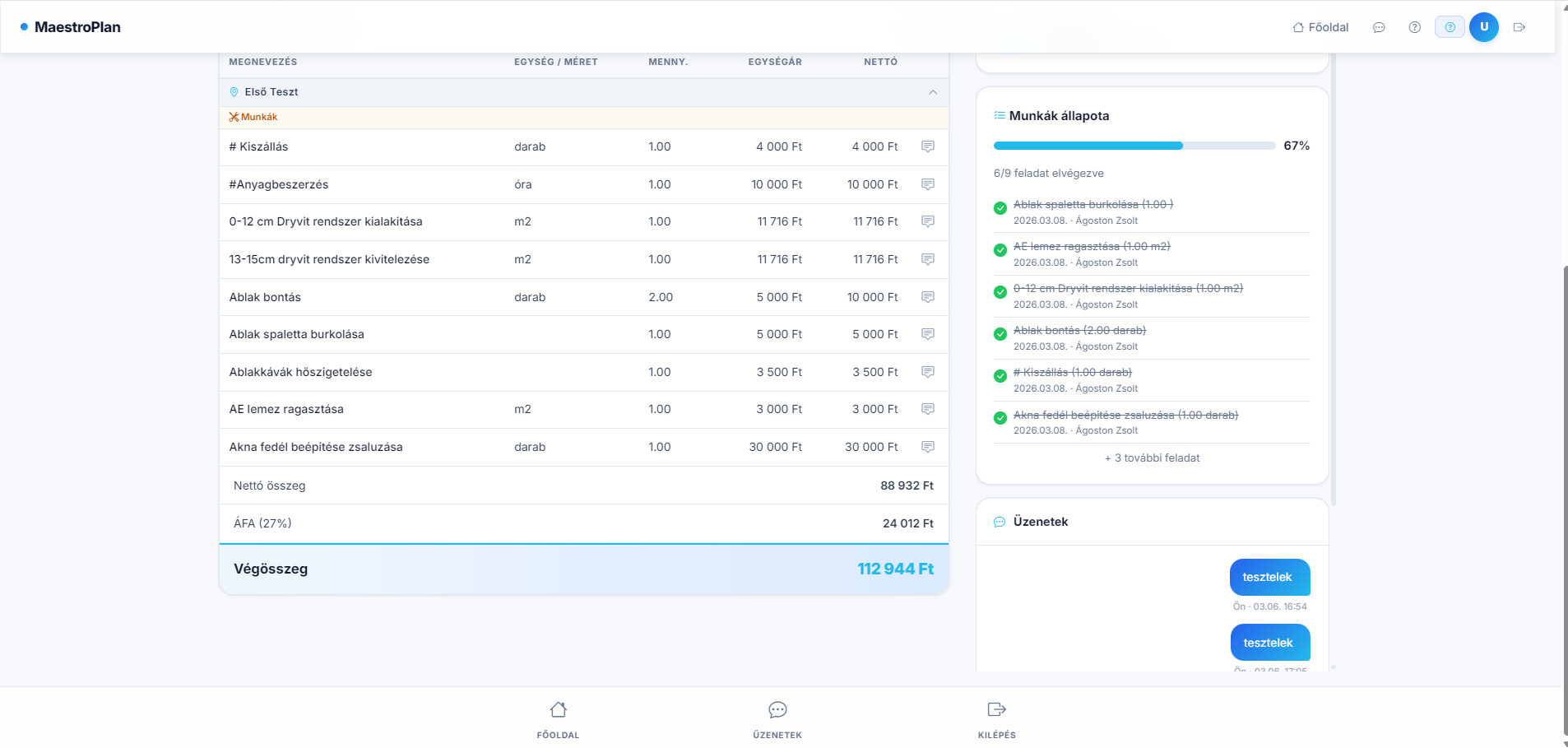Expand the 3 további feladat list
Screen dimensions: 1568x748
coord(1152,458)
